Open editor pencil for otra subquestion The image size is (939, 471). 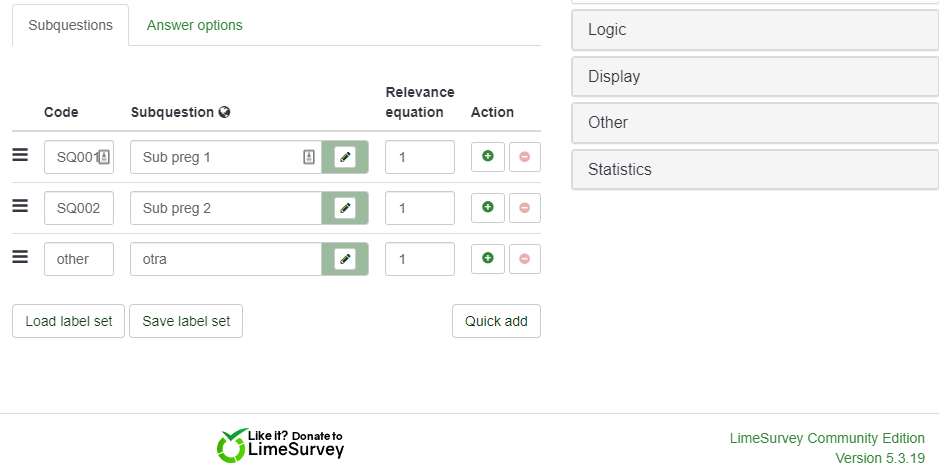point(345,259)
